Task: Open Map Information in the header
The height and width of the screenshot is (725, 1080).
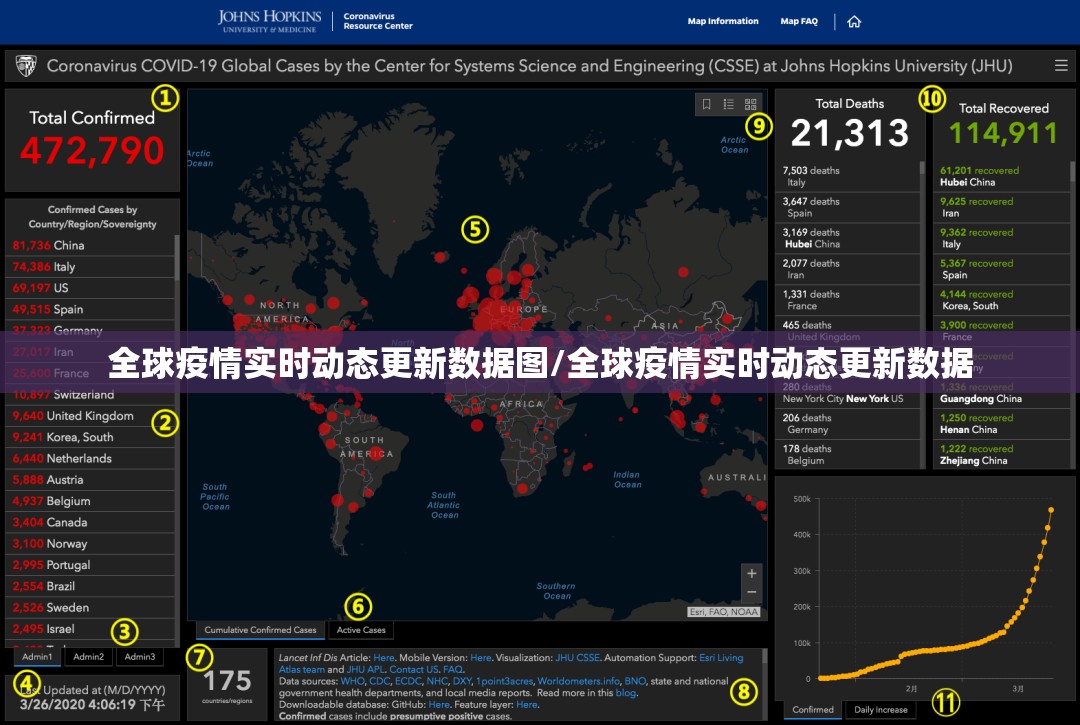Action: pyautogui.click(x=723, y=21)
